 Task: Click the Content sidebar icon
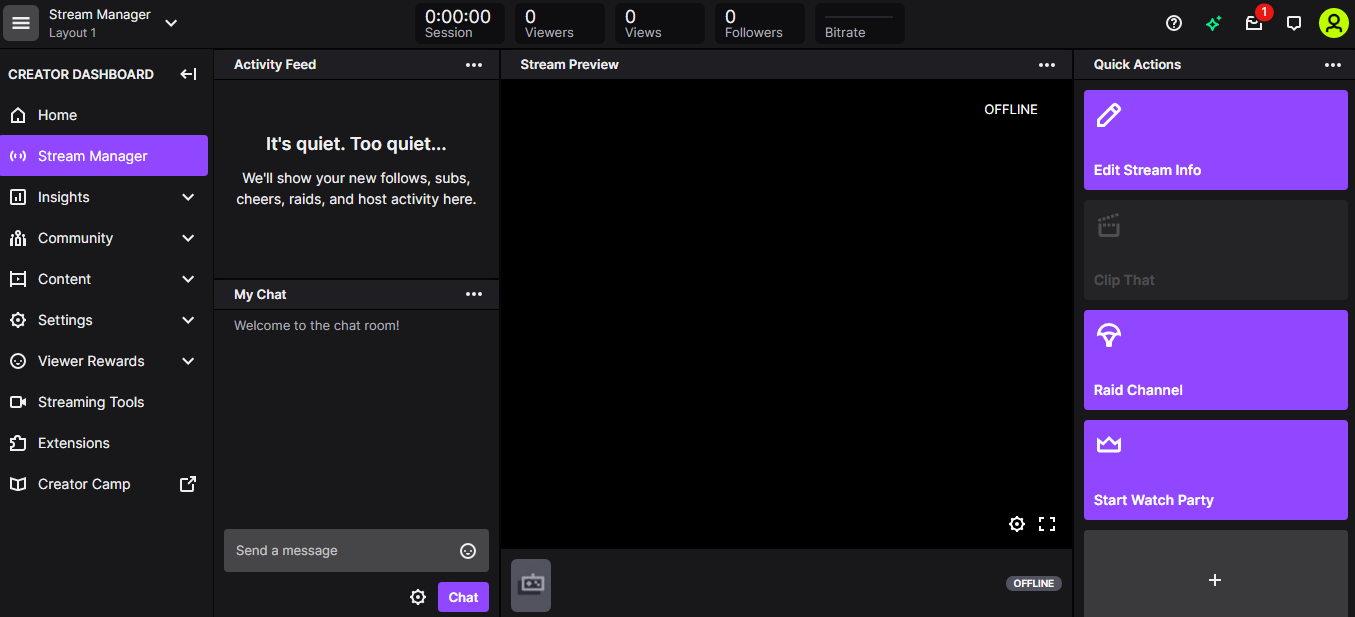tap(18, 279)
